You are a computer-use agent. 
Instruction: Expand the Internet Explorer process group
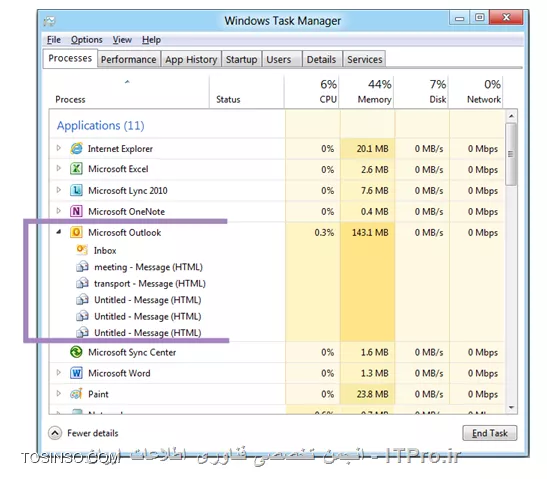pos(59,148)
